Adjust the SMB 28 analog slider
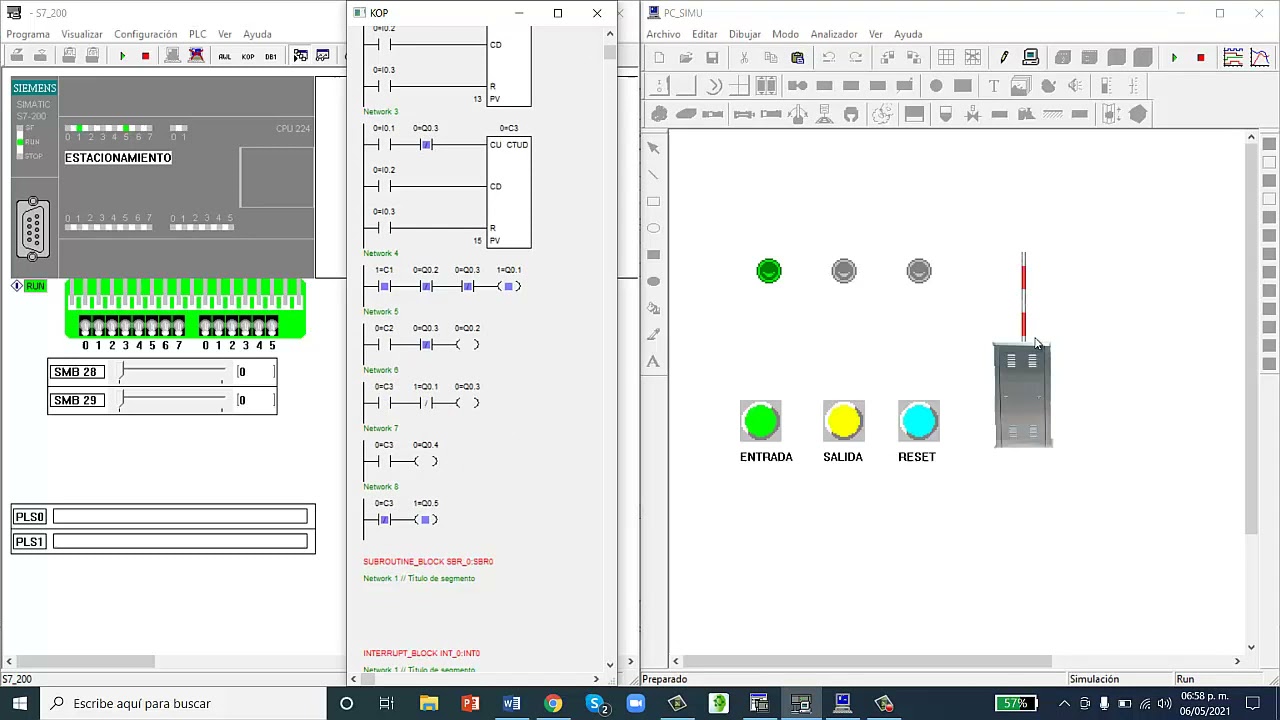 (172, 372)
